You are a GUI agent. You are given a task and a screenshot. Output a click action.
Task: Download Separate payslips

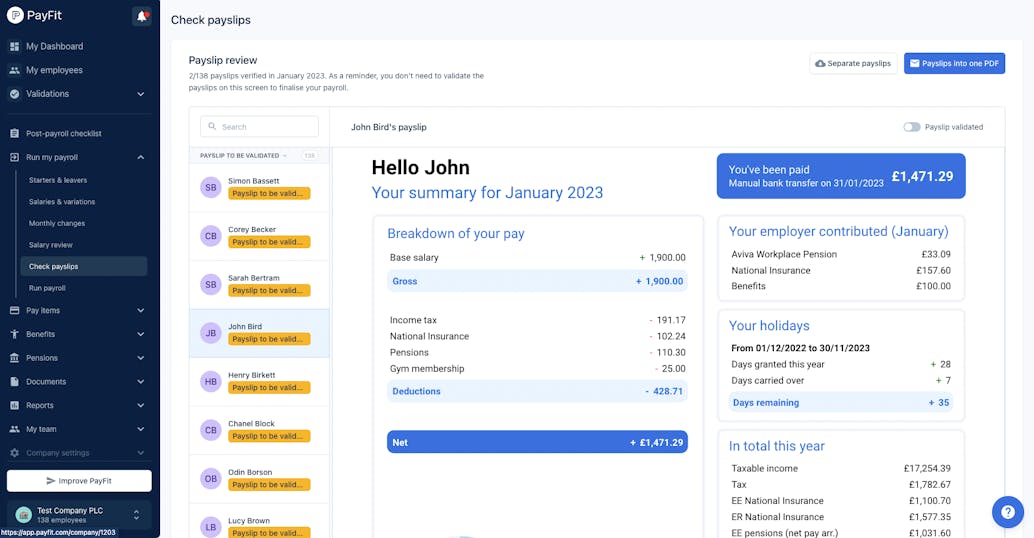coord(853,63)
